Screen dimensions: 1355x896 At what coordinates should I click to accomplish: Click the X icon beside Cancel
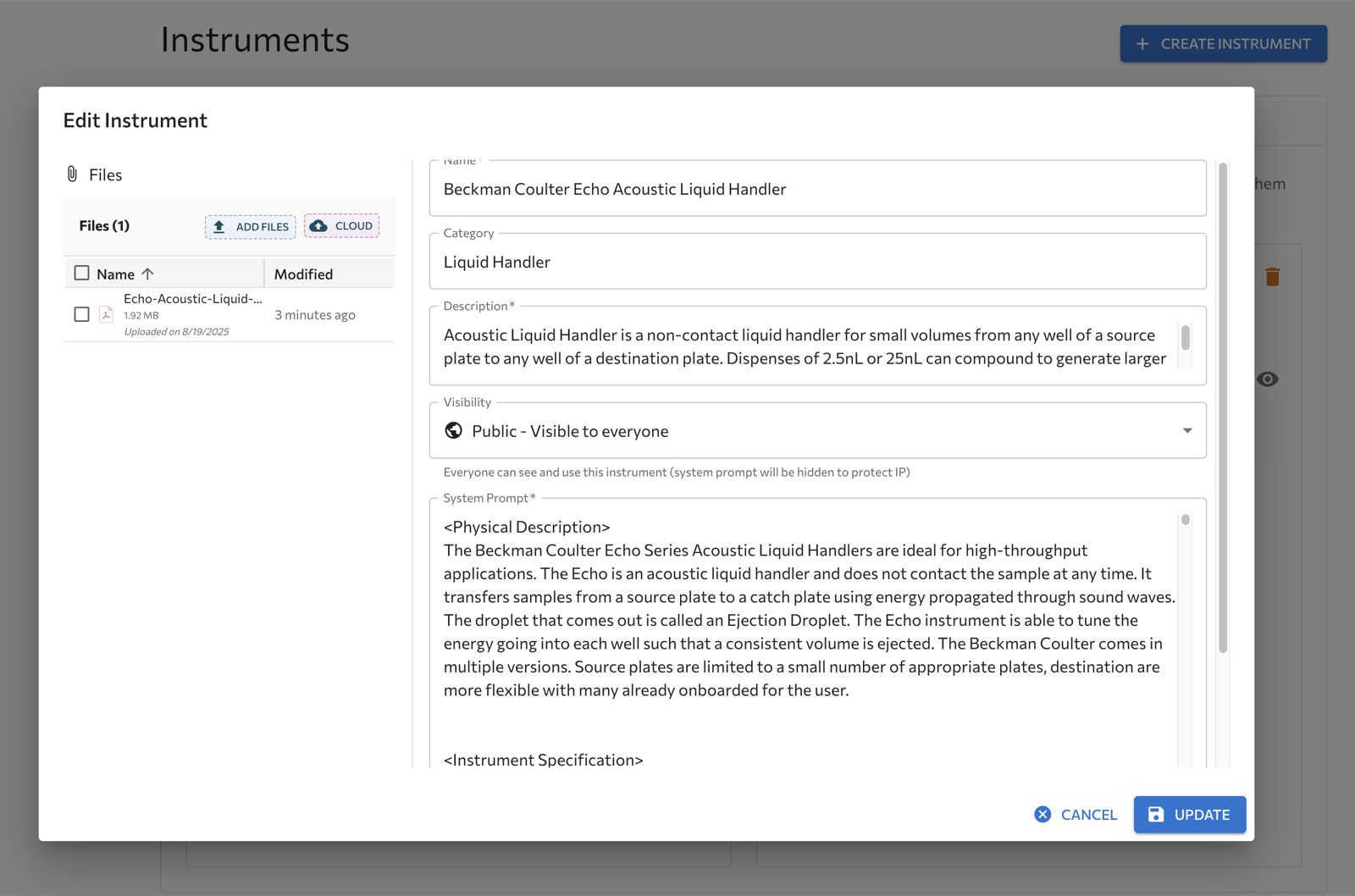coord(1043,814)
